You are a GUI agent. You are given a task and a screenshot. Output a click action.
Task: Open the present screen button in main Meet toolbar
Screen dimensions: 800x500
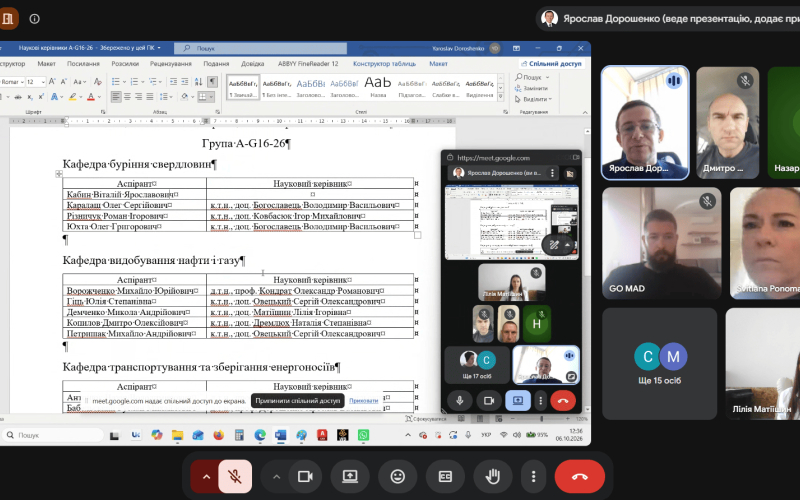[350, 477]
